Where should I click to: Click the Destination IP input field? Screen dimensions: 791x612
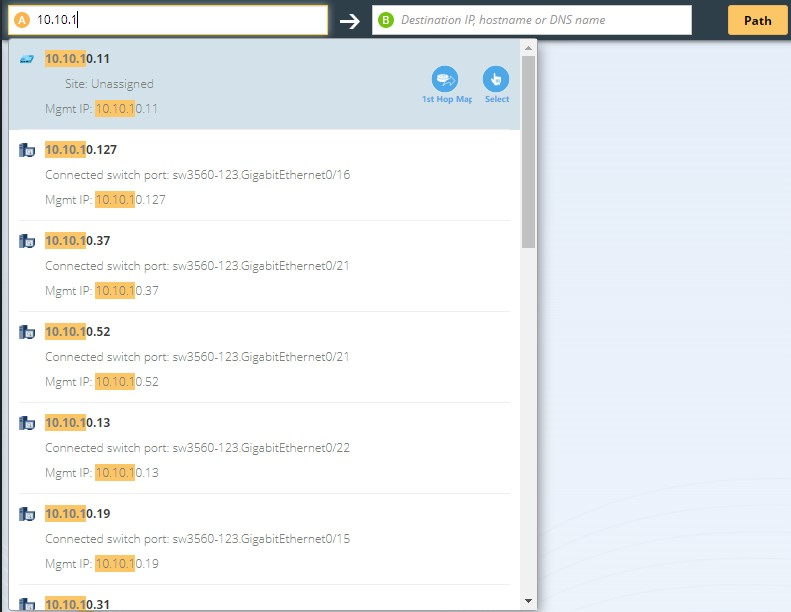[532, 20]
